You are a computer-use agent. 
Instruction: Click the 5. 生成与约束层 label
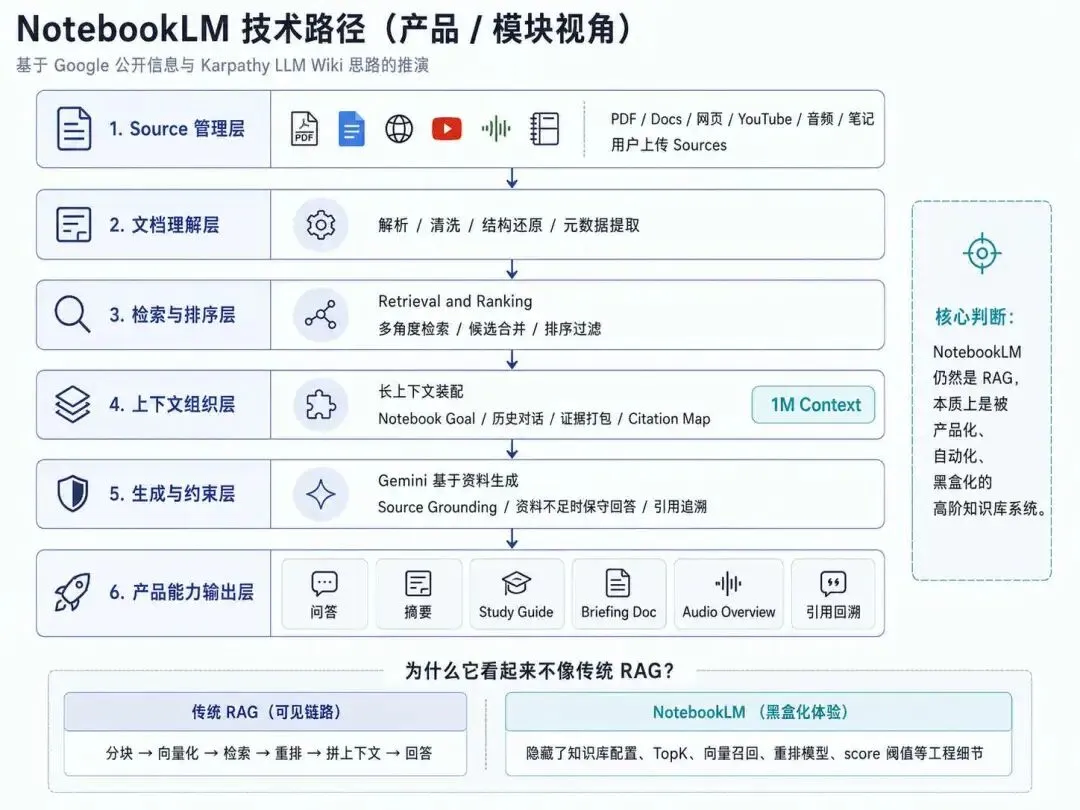172,494
